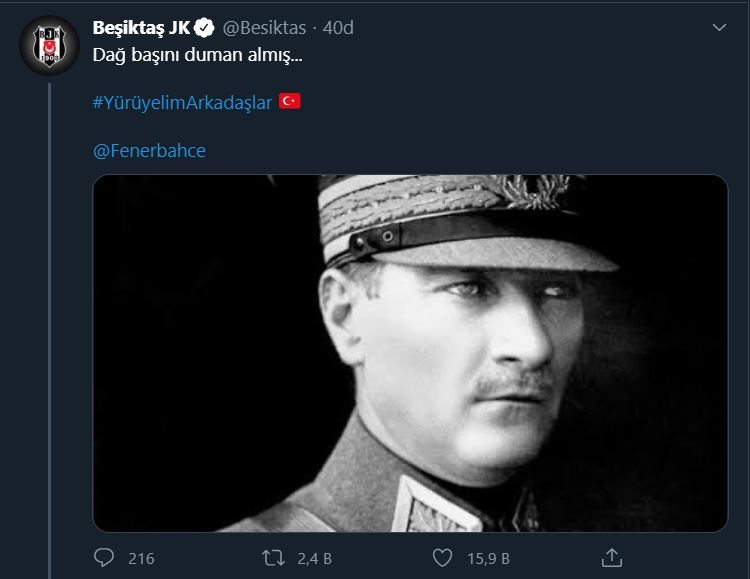Click the blue verified badge
750x579 pixels.
click(205, 27)
